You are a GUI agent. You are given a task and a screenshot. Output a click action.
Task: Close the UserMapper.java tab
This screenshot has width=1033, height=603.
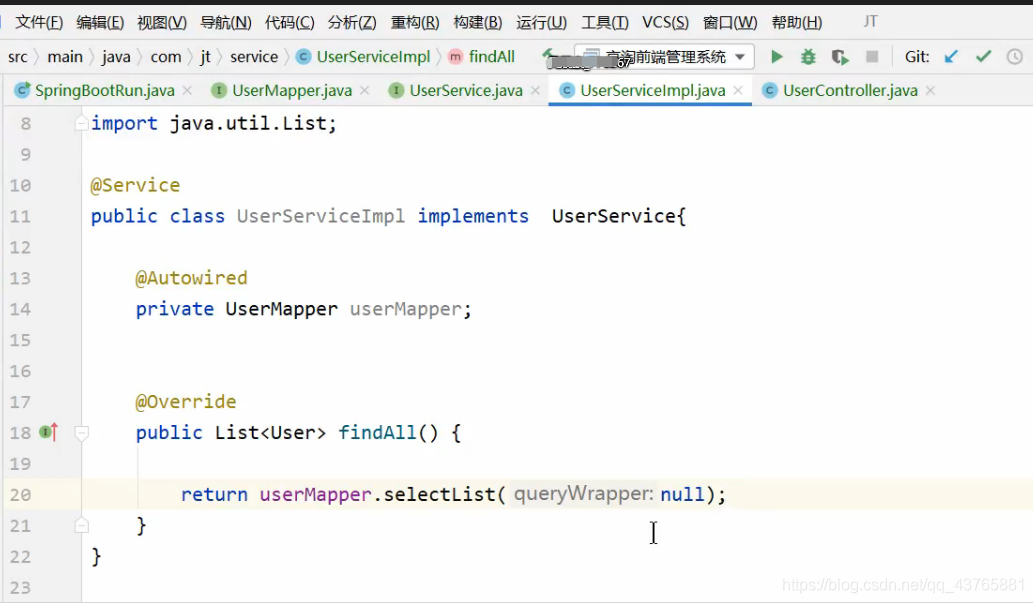coord(364,90)
